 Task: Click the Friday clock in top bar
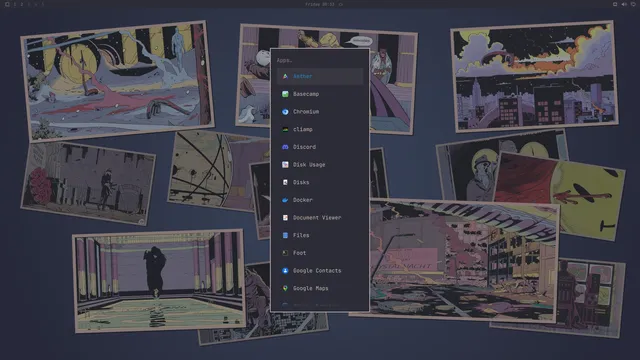(x=320, y=4)
